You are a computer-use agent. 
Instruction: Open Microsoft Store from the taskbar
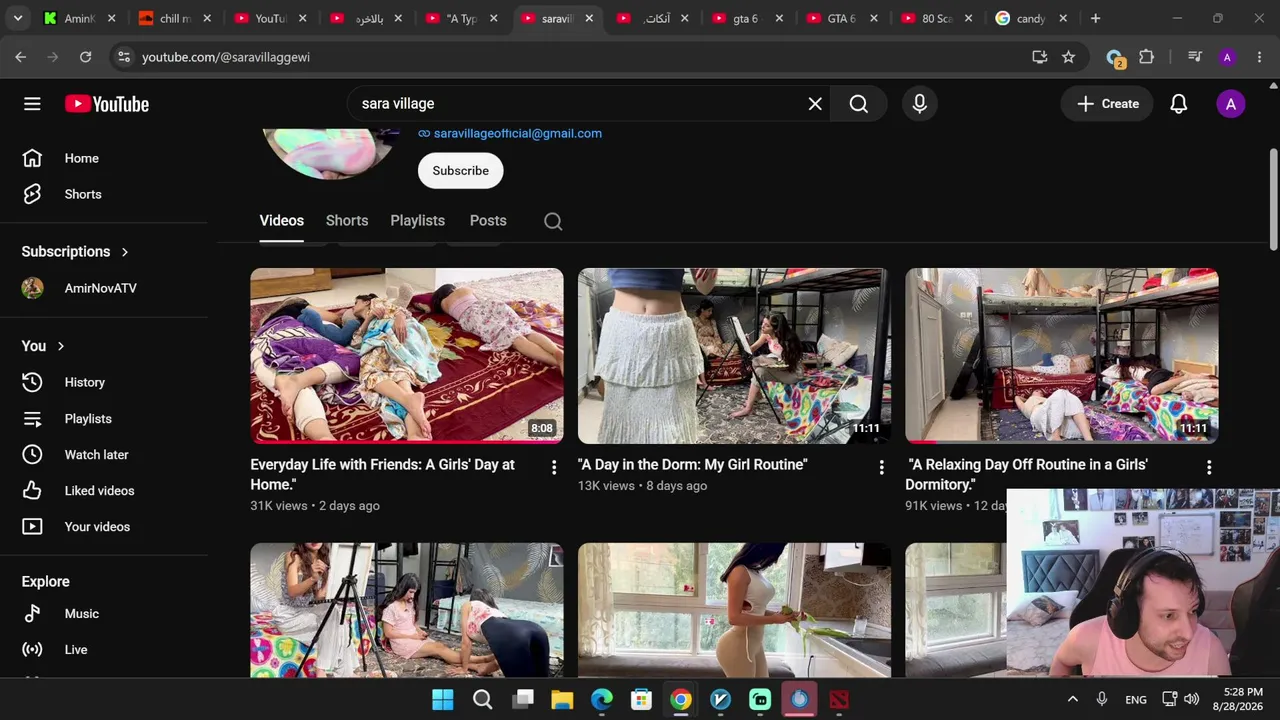(641, 700)
